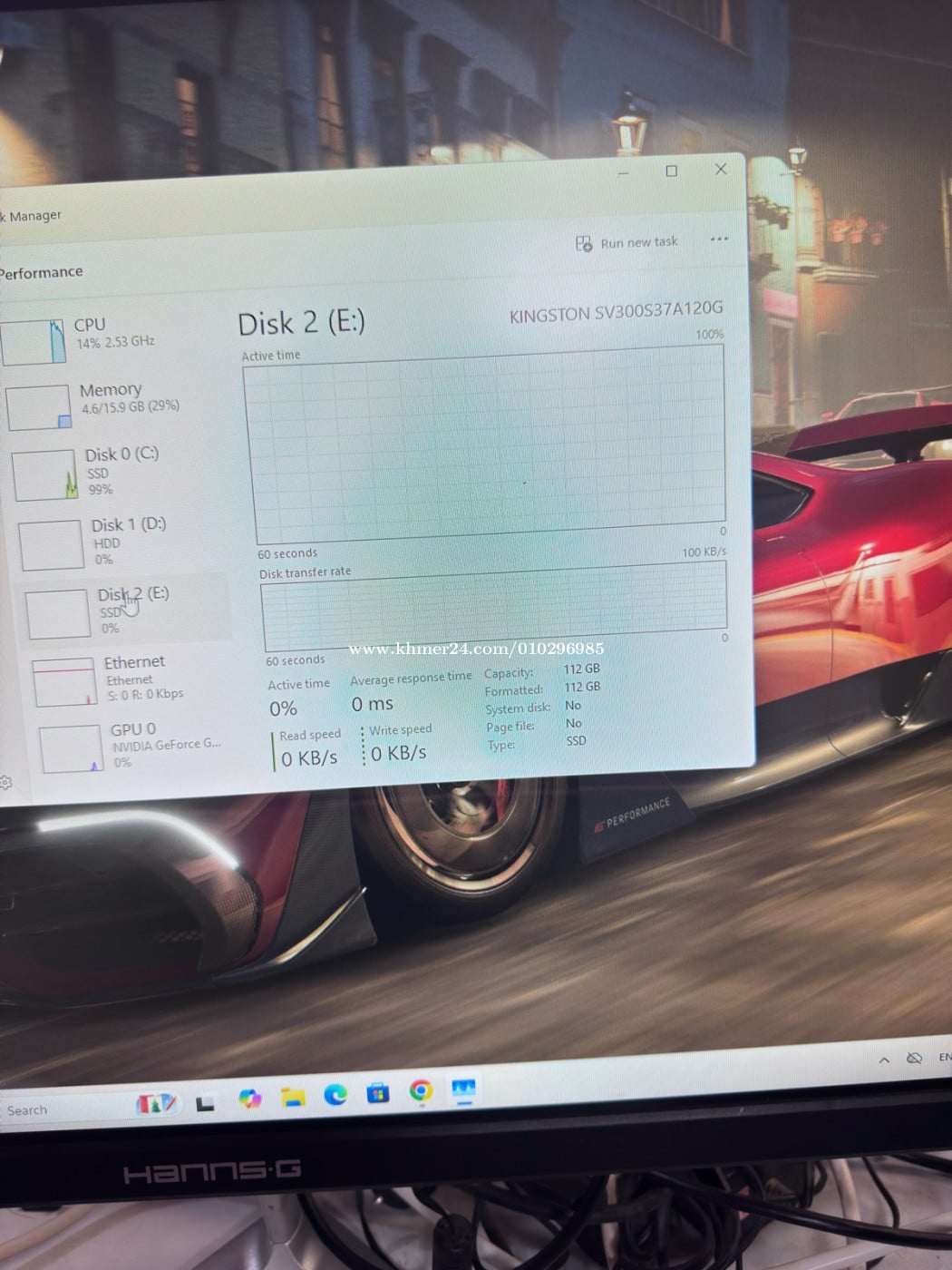Launch Google Chrome from taskbar

421,1090
